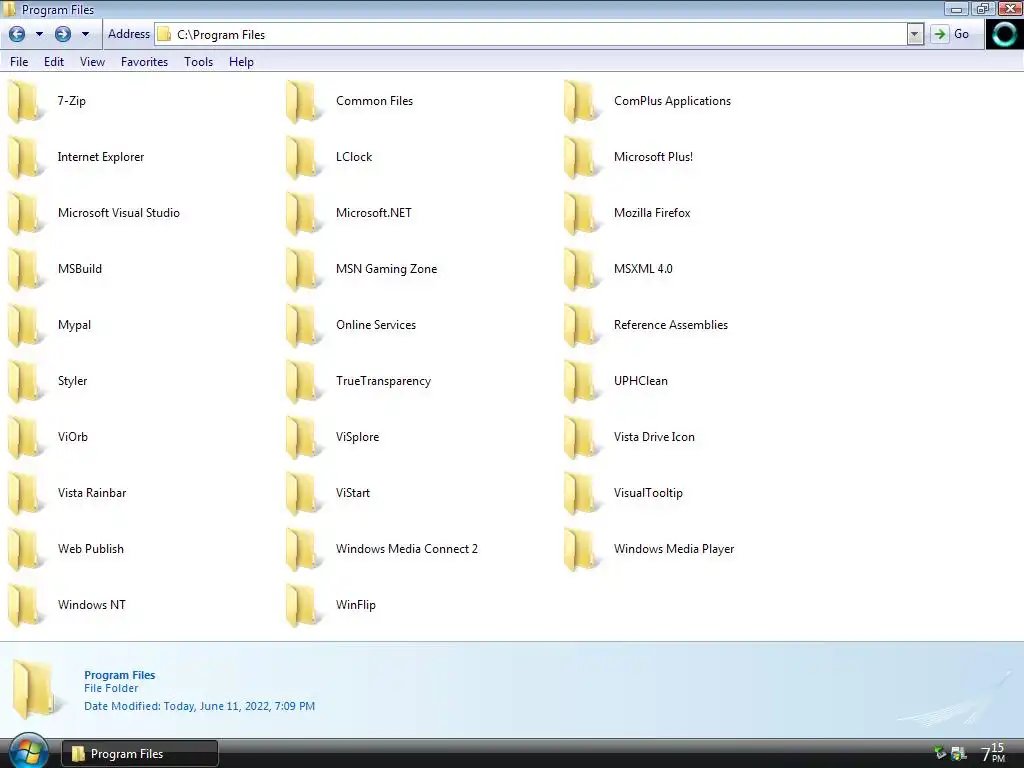Select the Reference Assemblies folder icon

pos(581,326)
